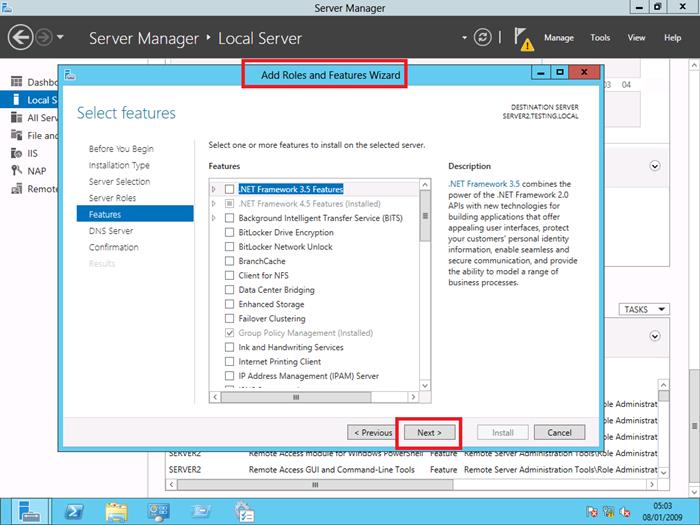The height and width of the screenshot is (525, 700).
Task: Check .NET Framework 3.5 Features checkbox
Action: [x=229, y=189]
